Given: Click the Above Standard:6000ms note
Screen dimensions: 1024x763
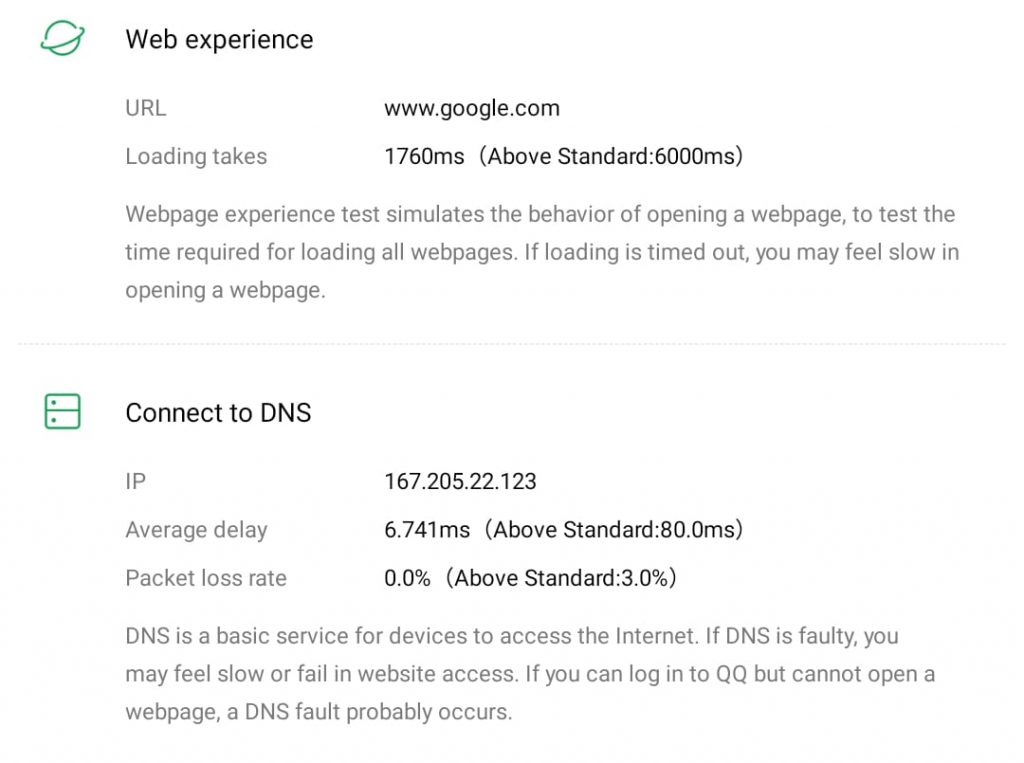Looking at the screenshot, I should [x=611, y=156].
